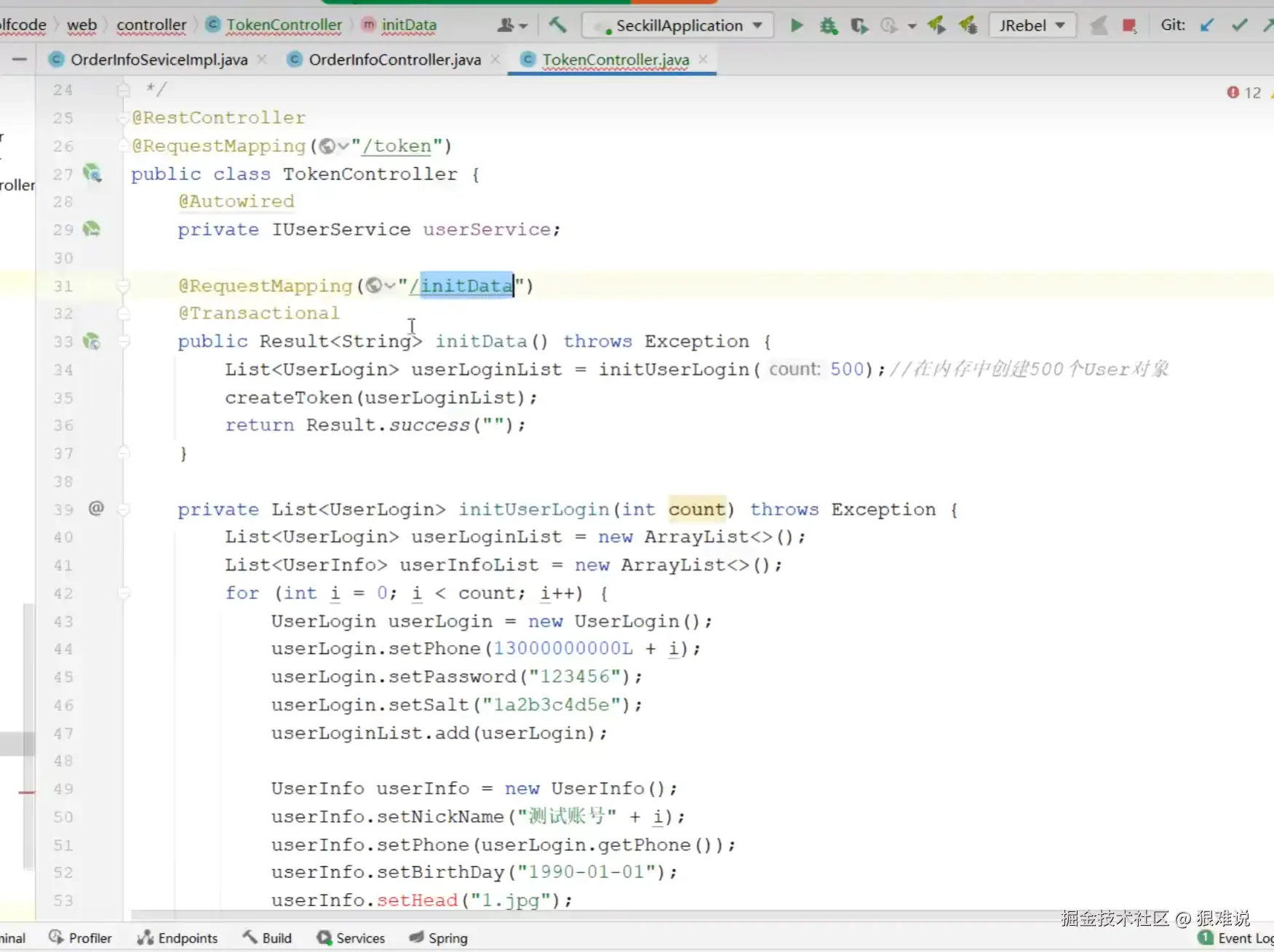Viewport: 1274px width, 952px height.
Task: Click the Git commit checkmark icon
Action: coord(1239,25)
